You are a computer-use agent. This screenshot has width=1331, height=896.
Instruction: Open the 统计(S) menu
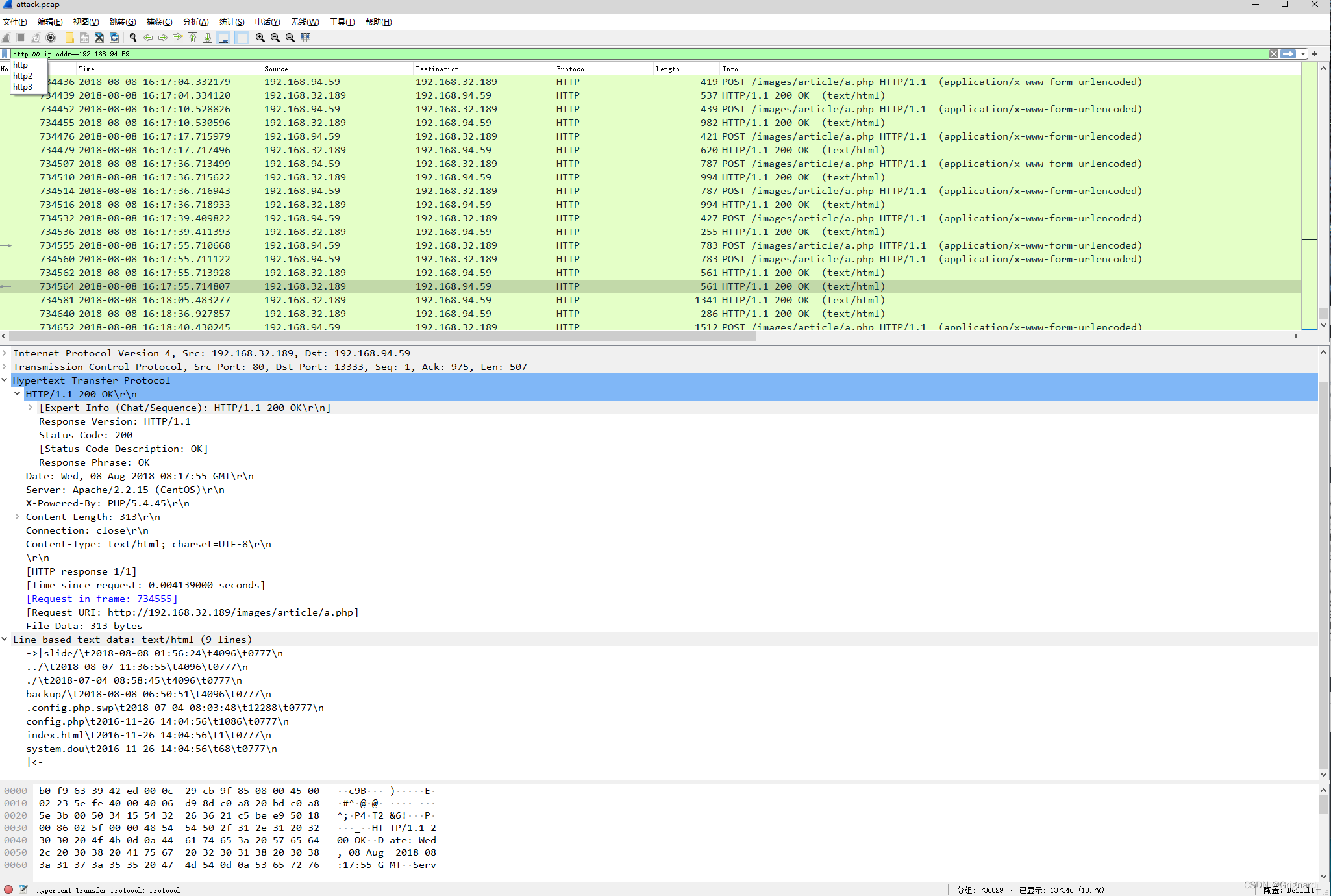[x=232, y=22]
